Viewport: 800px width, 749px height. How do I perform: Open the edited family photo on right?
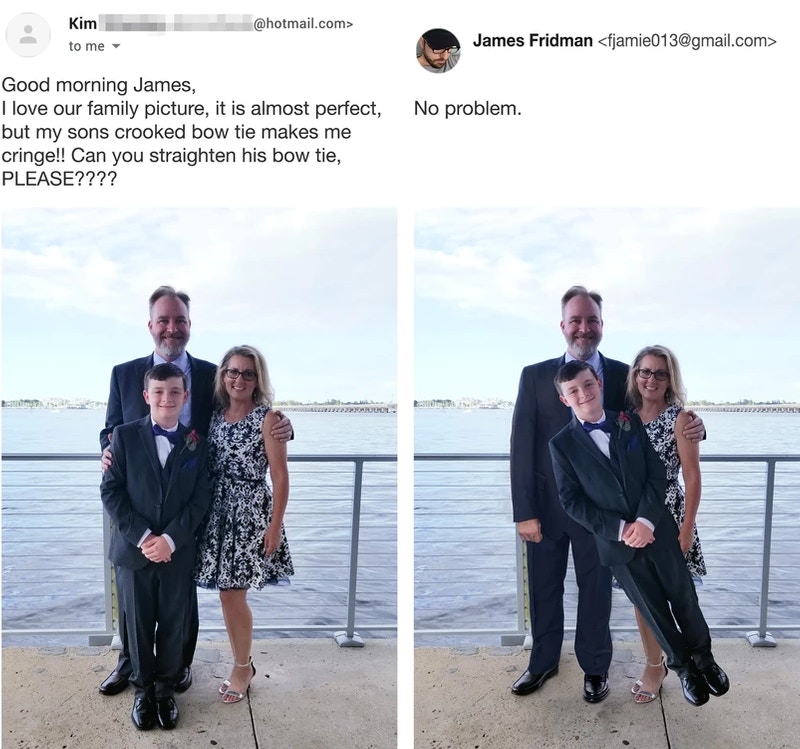pos(607,478)
